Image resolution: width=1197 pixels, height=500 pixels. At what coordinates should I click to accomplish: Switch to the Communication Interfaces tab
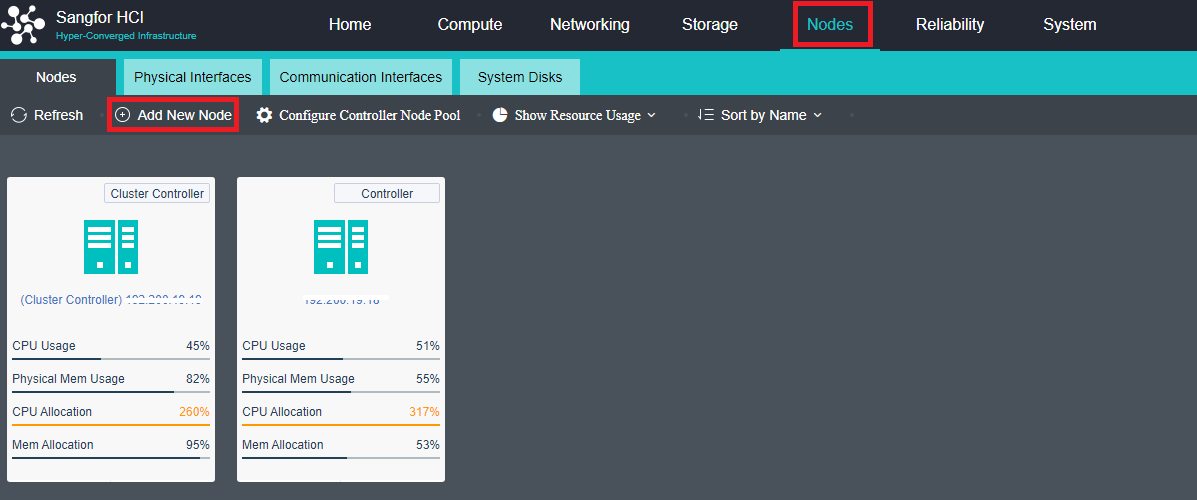[360, 77]
